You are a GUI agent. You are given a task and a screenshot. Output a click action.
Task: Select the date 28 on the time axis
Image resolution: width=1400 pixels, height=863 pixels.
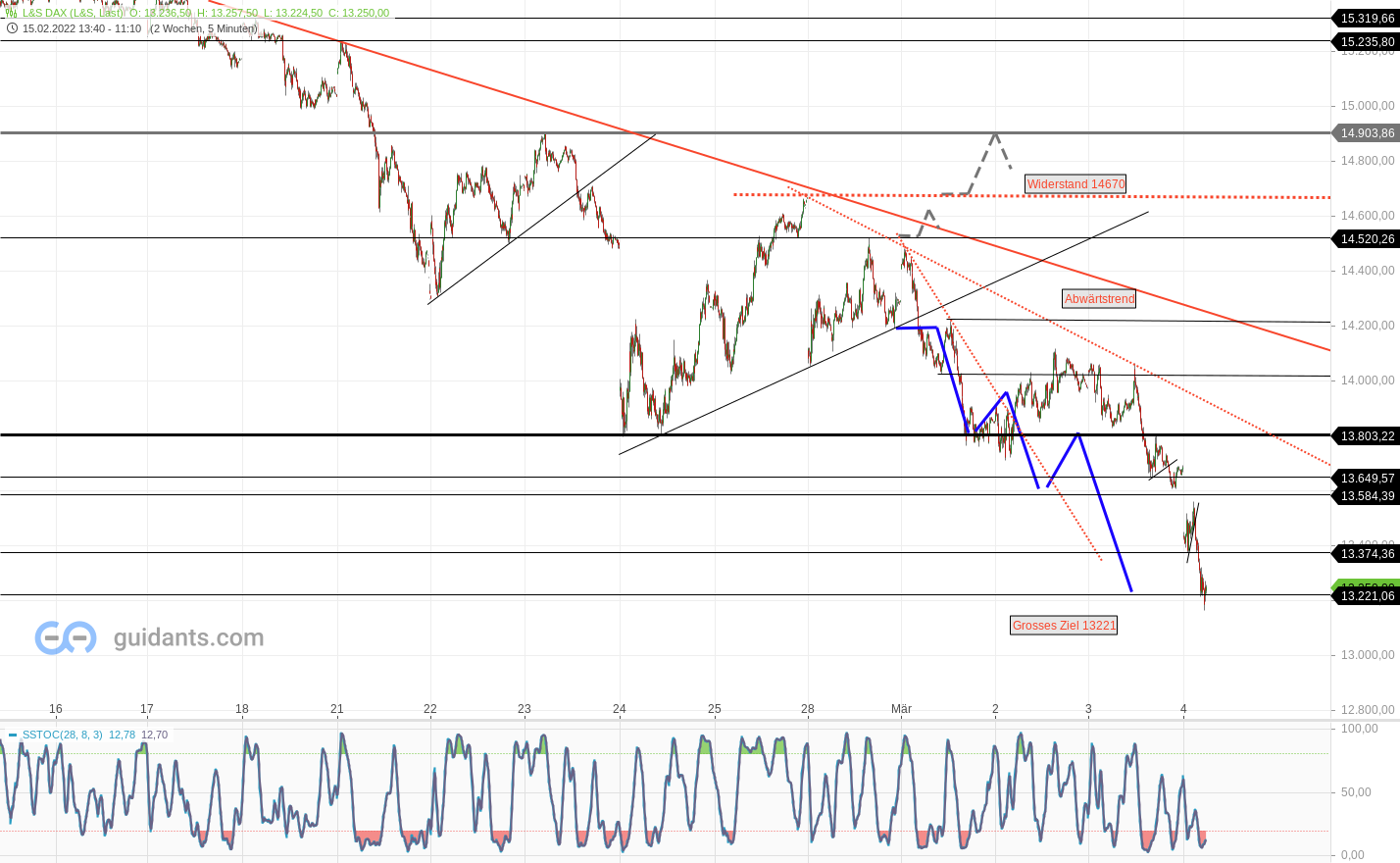[x=807, y=709]
